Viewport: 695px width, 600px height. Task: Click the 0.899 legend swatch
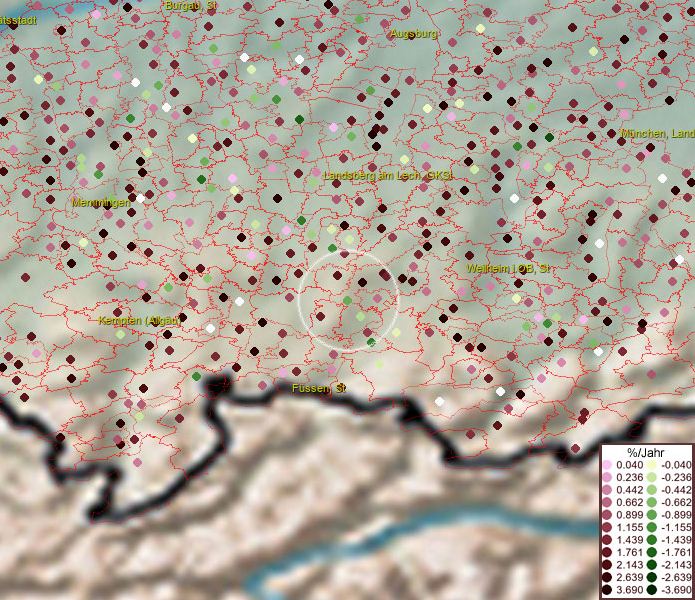(x=608, y=515)
